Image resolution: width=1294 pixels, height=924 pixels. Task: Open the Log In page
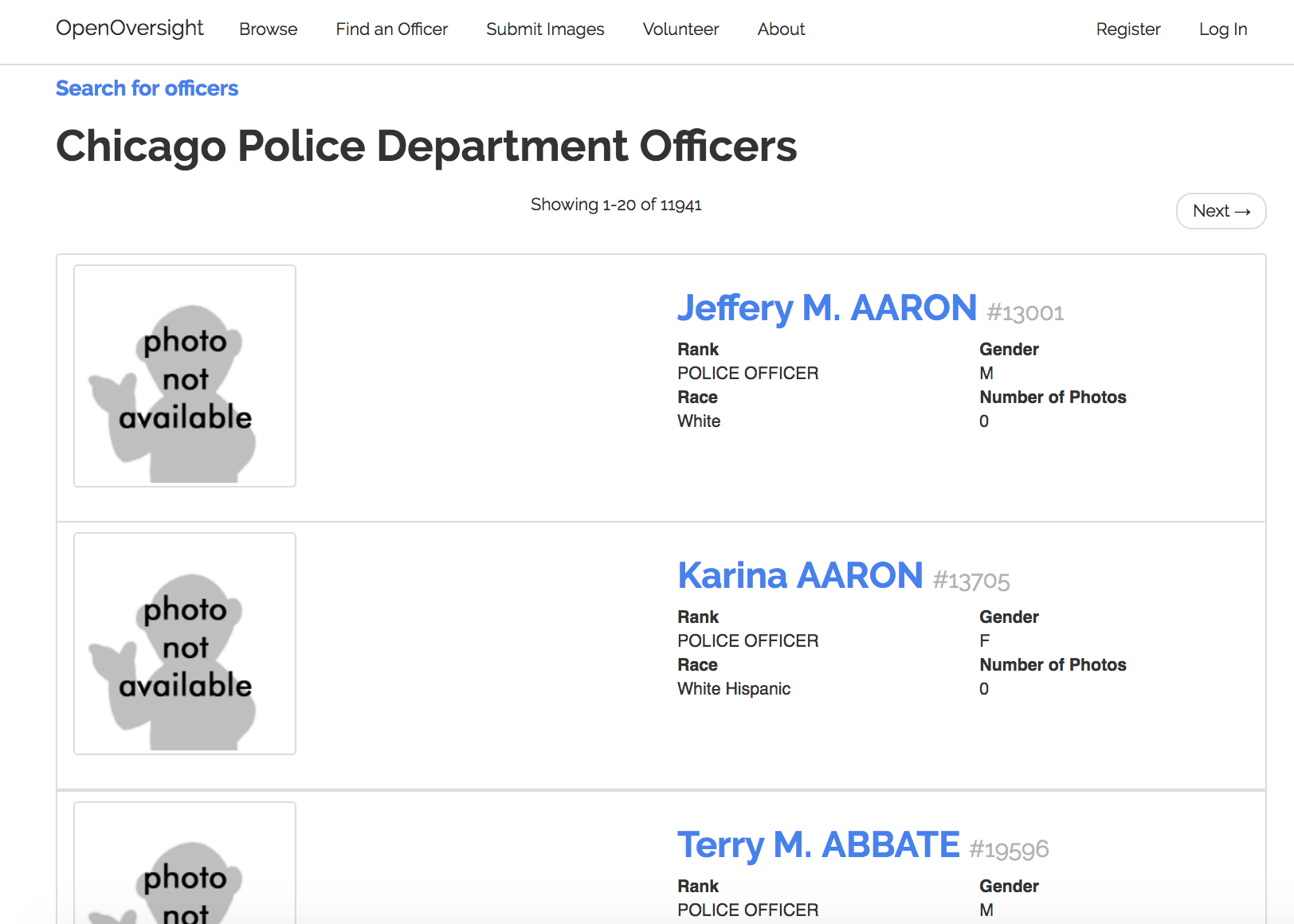pos(1222,29)
